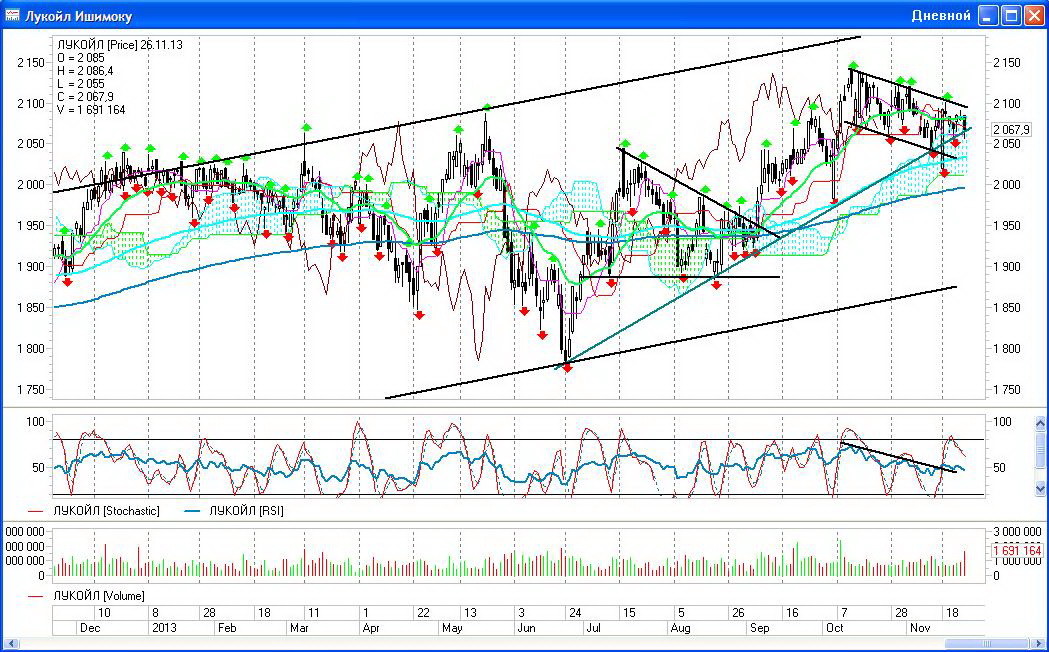Screen dimensions: 1049x652
Task: Click the 'Feb' month label on time axis
Action: pos(227,628)
